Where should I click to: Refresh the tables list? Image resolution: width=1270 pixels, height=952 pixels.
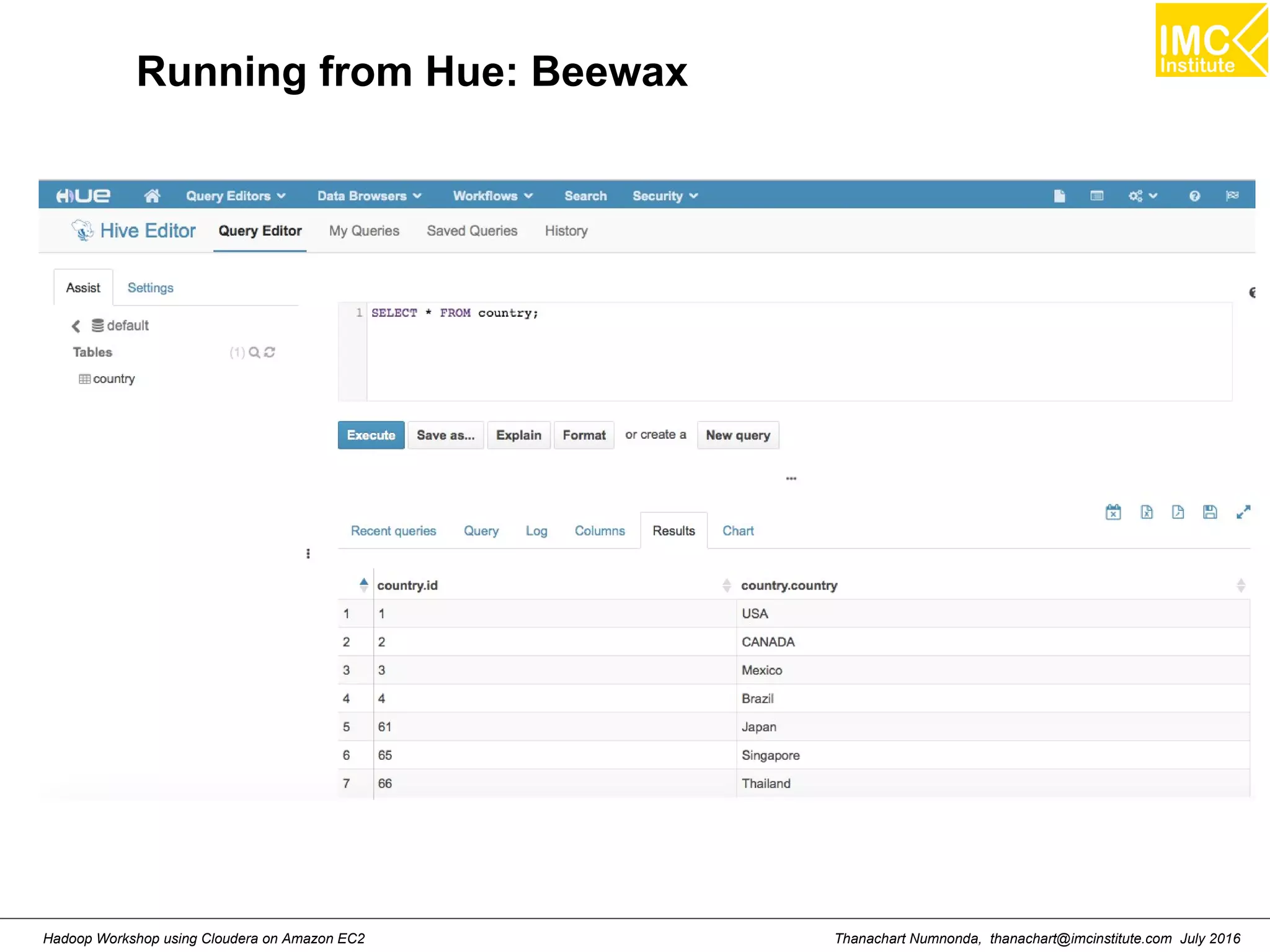[269, 352]
